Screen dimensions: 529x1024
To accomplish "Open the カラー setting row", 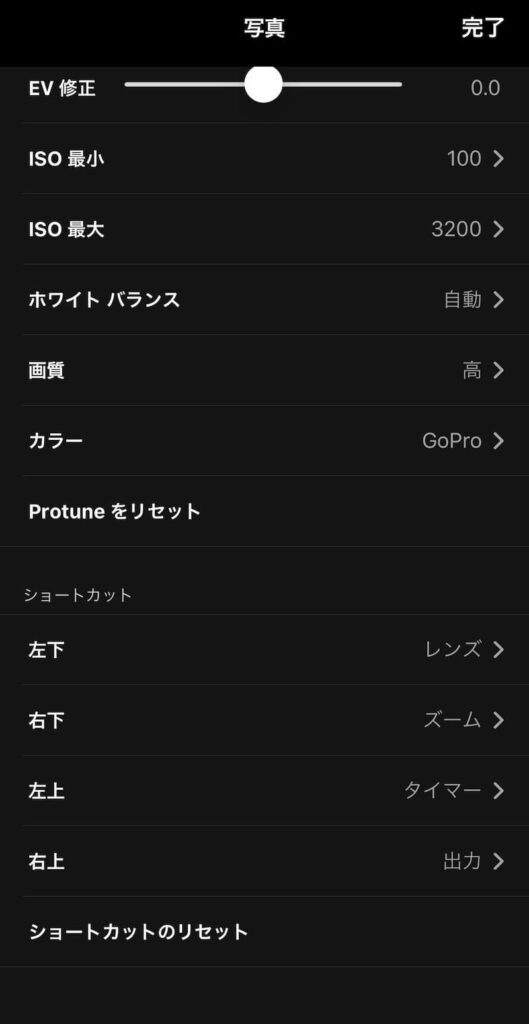I will 264,441.
